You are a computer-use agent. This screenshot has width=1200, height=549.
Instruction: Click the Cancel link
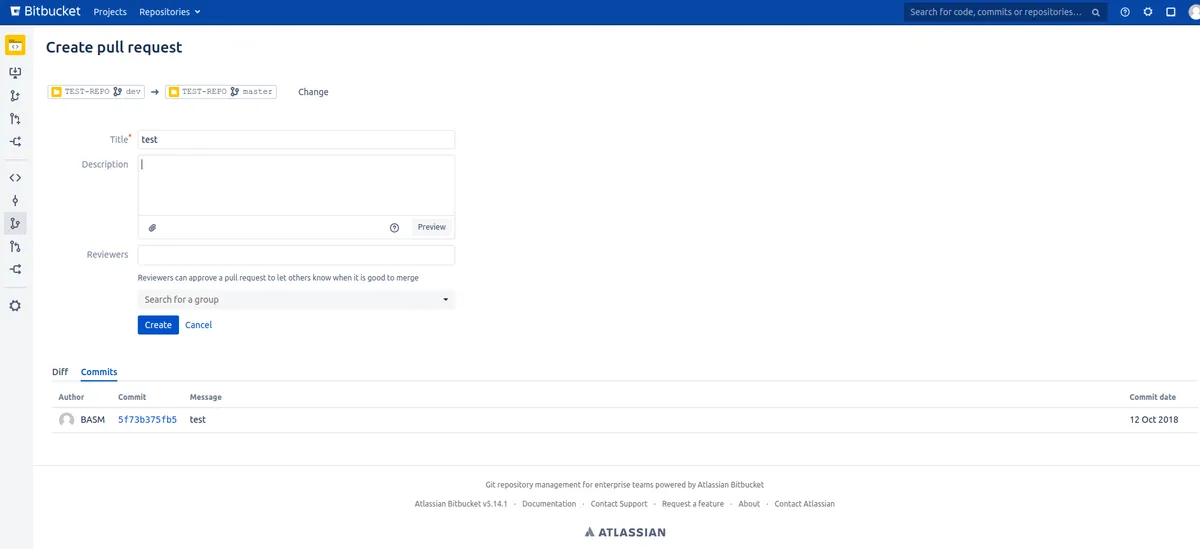click(198, 324)
